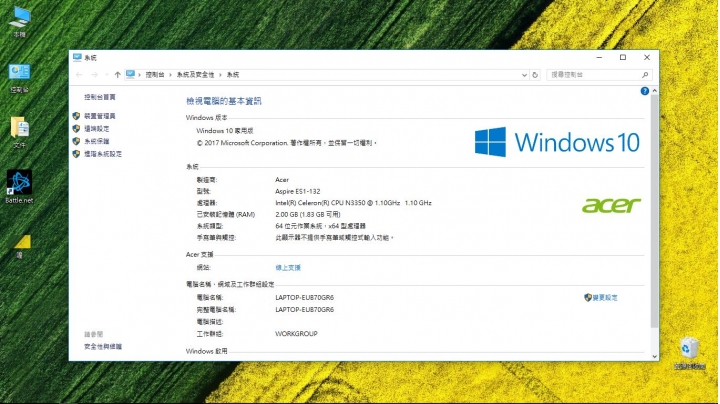Open 裝置管理員 (Device Manager) in the sidebar
Screen dimensions: 720x404
click(100, 116)
